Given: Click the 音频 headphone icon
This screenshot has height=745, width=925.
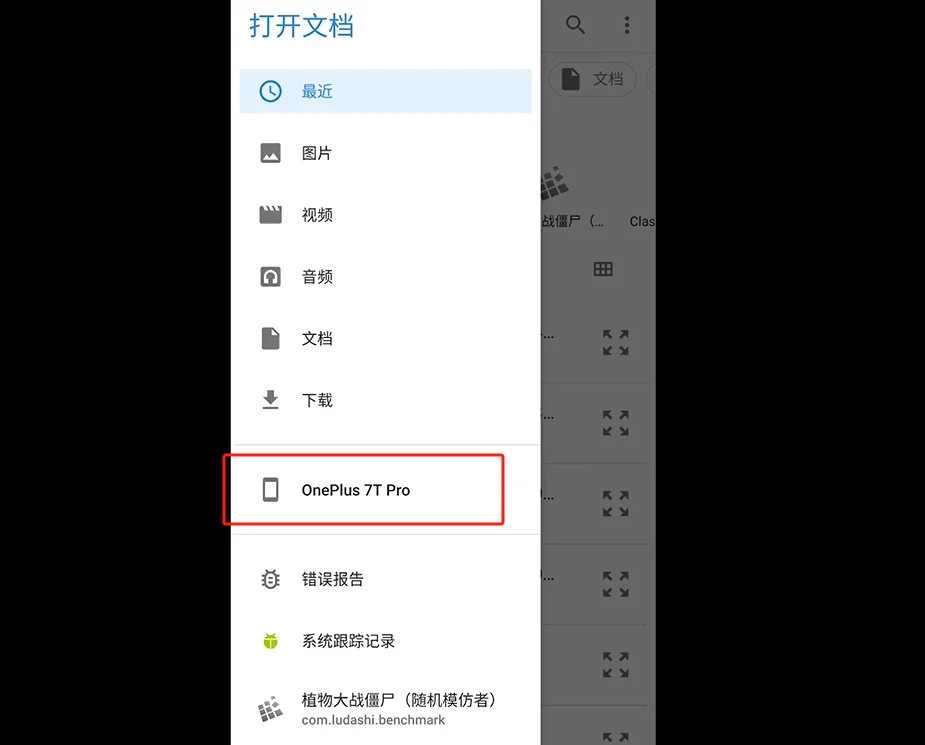Looking at the screenshot, I should tap(270, 277).
